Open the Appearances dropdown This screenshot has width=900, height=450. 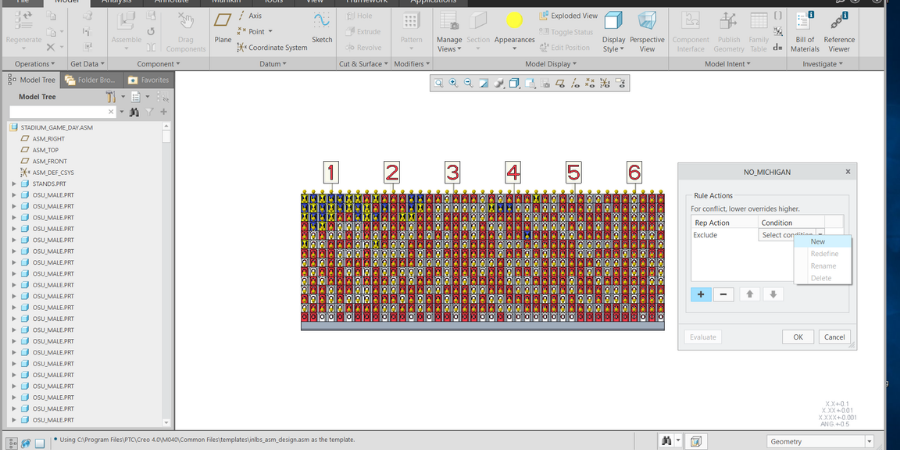click(515, 45)
